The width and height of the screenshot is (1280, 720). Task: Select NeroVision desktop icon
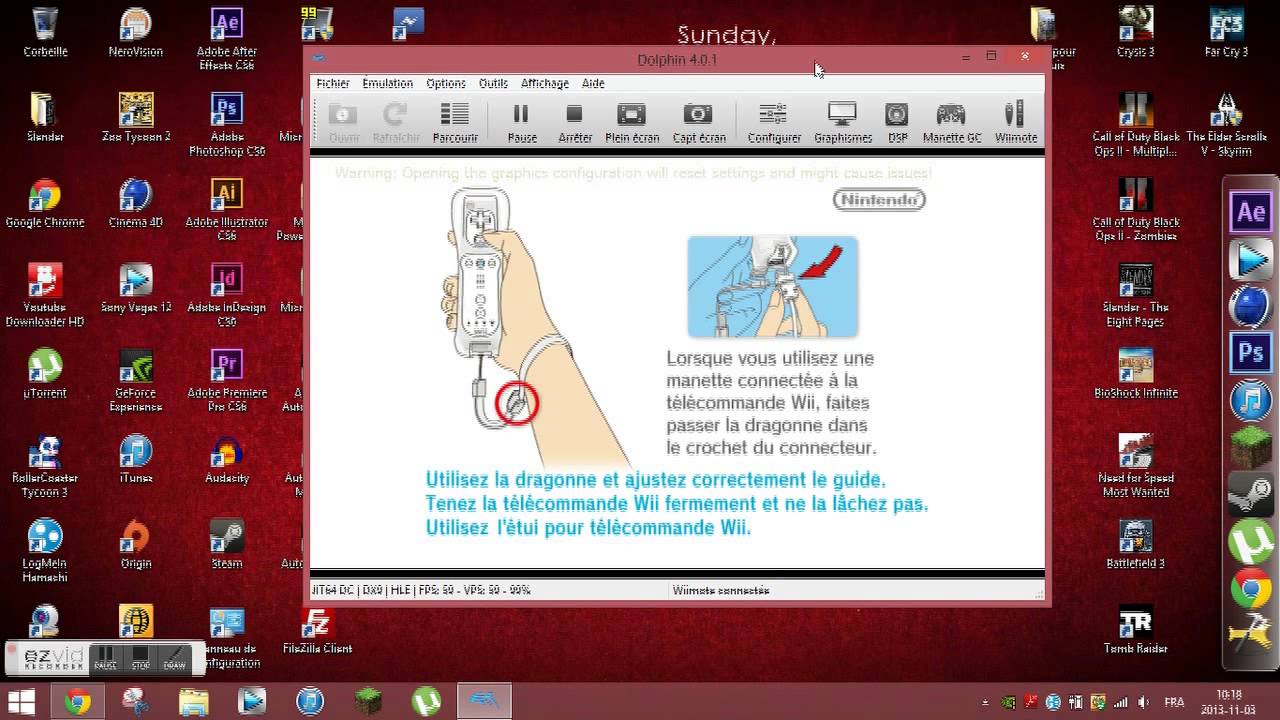(136, 32)
